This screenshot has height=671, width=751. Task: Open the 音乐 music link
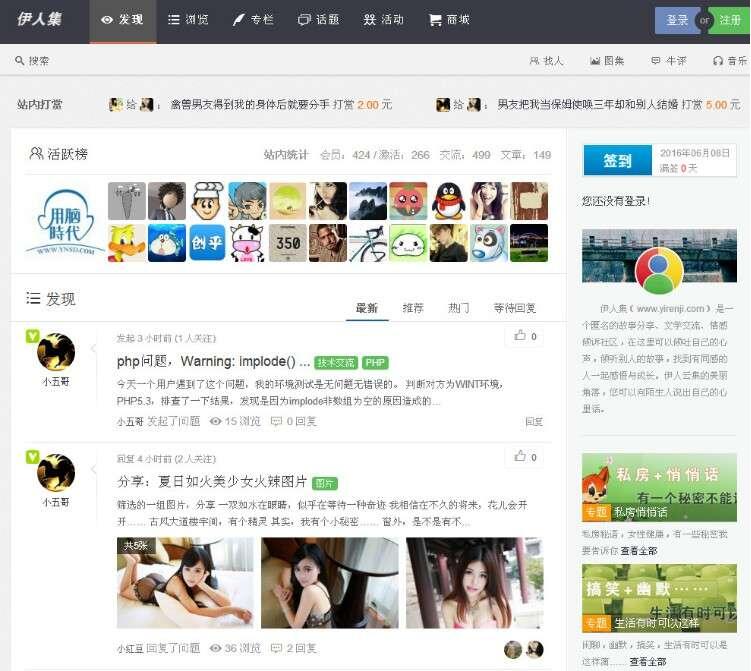[x=730, y=61]
